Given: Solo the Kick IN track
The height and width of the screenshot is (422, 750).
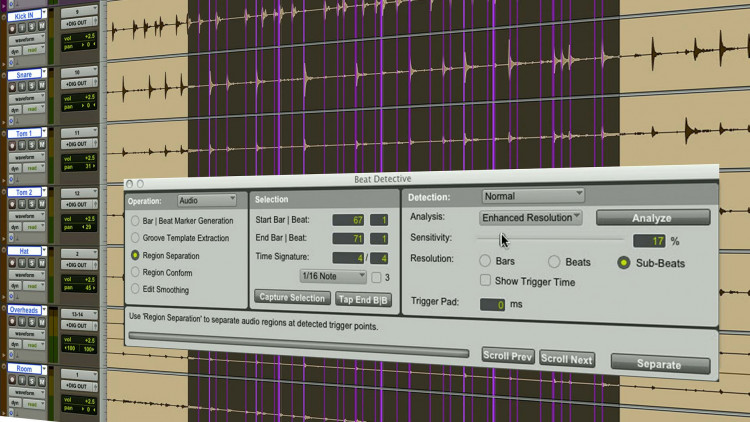Looking at the screenshot, I should 32,27.
